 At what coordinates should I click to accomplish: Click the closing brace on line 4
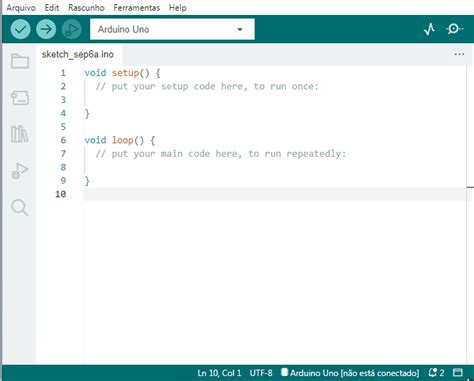(87, 114)
